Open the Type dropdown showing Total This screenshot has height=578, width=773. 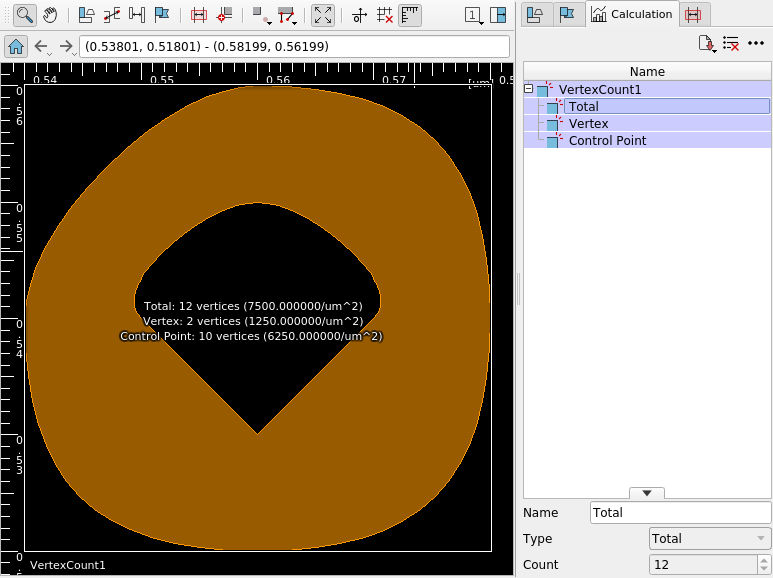point(709,539)
